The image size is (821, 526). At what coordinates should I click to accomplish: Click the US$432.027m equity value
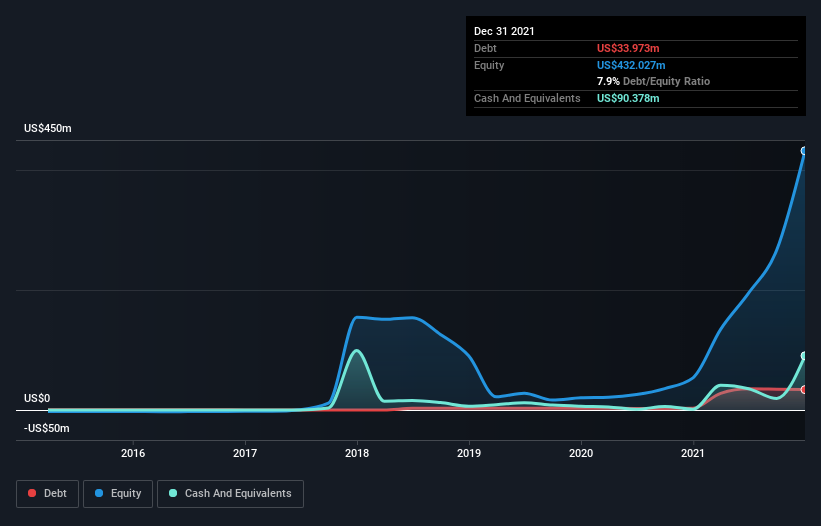click(x=631, y=65)
